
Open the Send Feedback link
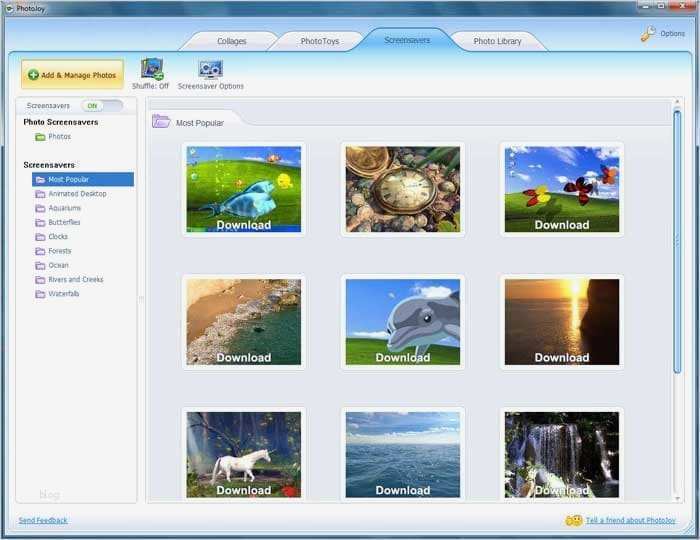tap(43, 520)
